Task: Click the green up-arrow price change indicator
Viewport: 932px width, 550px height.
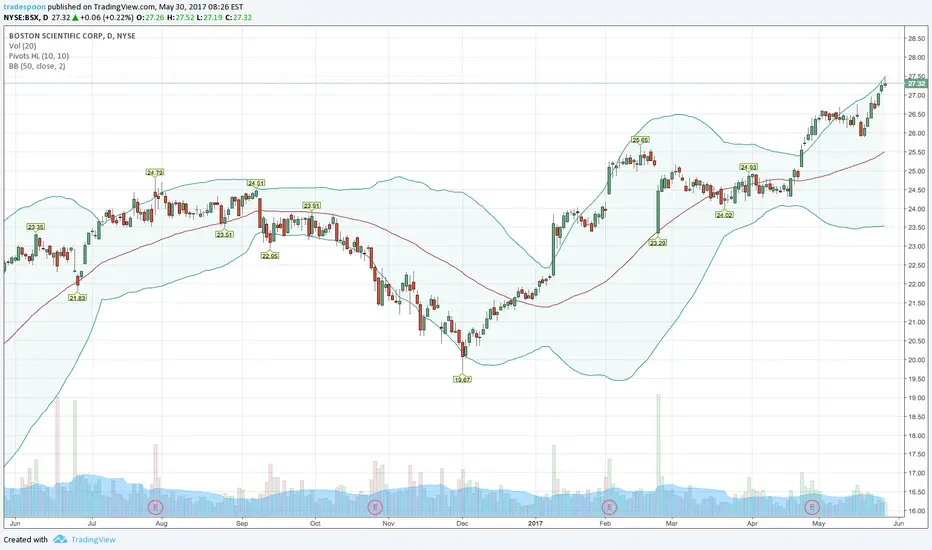Action: 75,17
